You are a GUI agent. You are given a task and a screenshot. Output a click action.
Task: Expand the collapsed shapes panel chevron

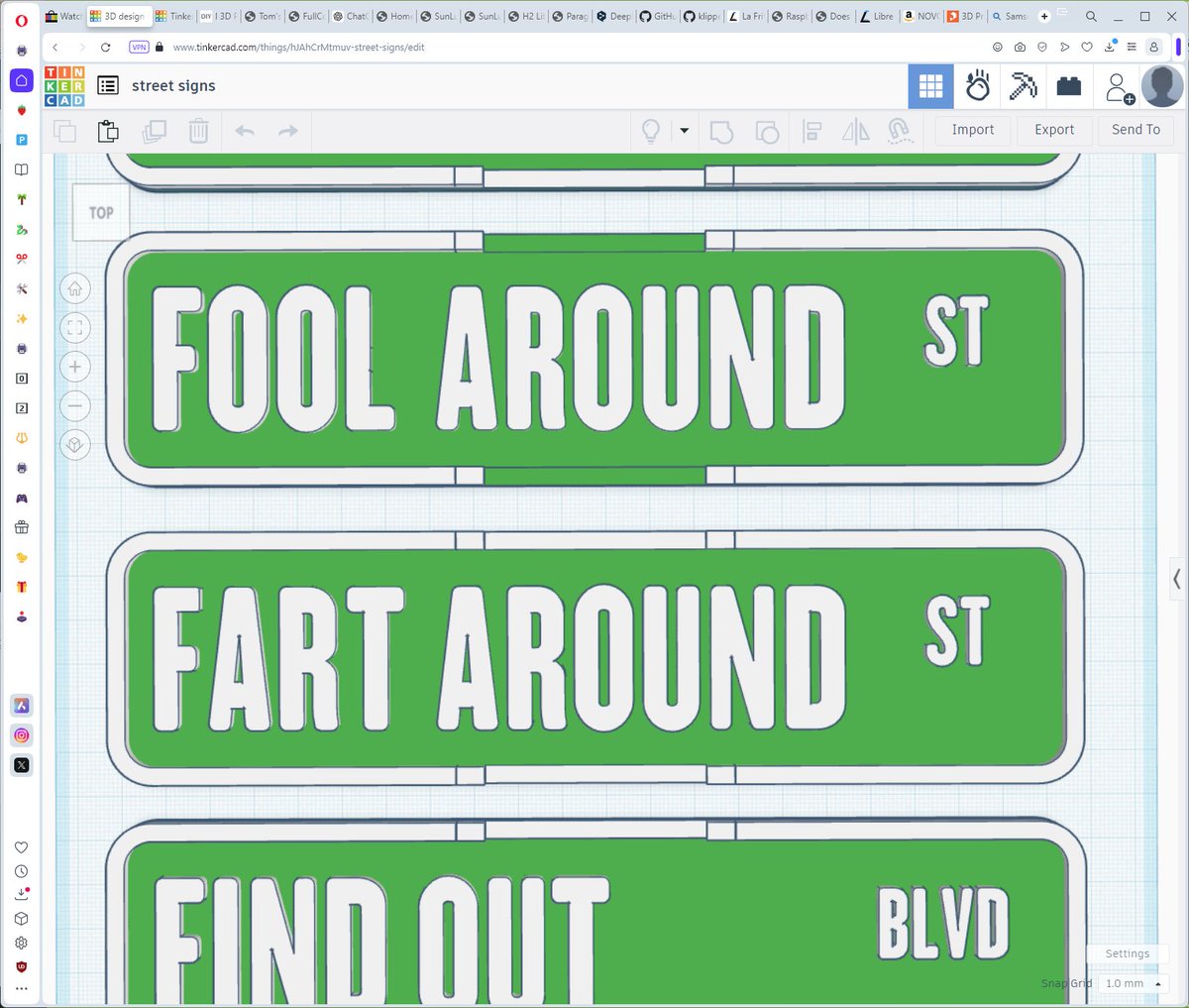click(x=1175, y=579)
